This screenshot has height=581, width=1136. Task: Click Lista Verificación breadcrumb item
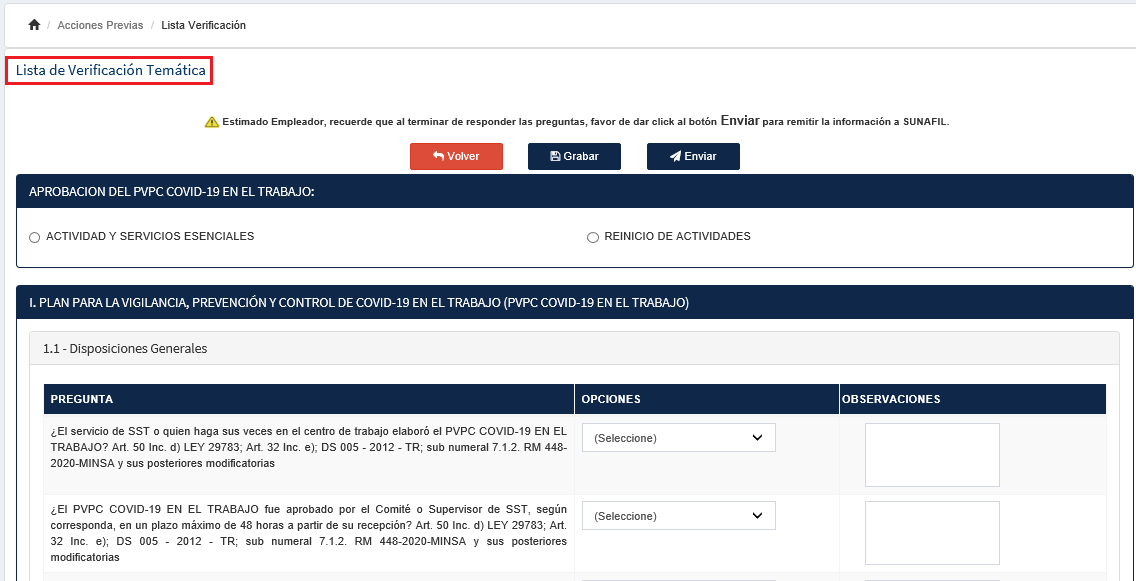point(204,25)
